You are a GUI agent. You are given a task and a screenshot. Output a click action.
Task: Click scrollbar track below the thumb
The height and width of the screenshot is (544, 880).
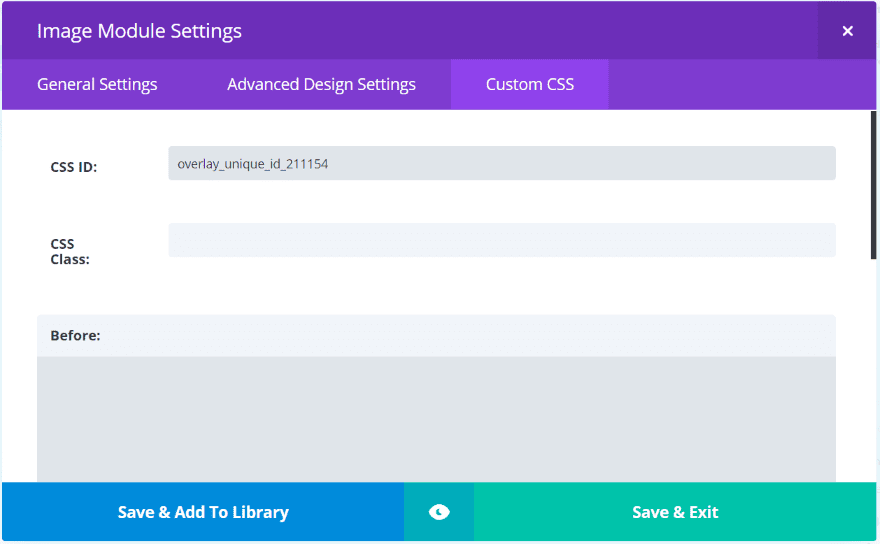tap(873, 370)
